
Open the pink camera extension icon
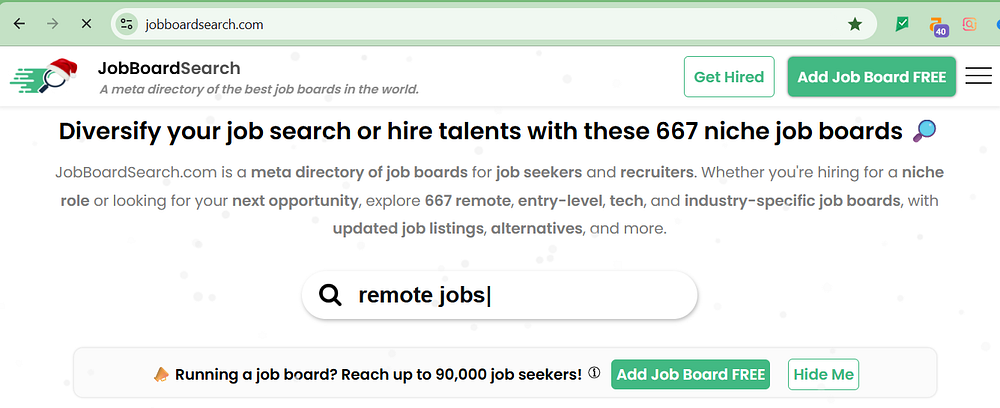coord(969,24)
